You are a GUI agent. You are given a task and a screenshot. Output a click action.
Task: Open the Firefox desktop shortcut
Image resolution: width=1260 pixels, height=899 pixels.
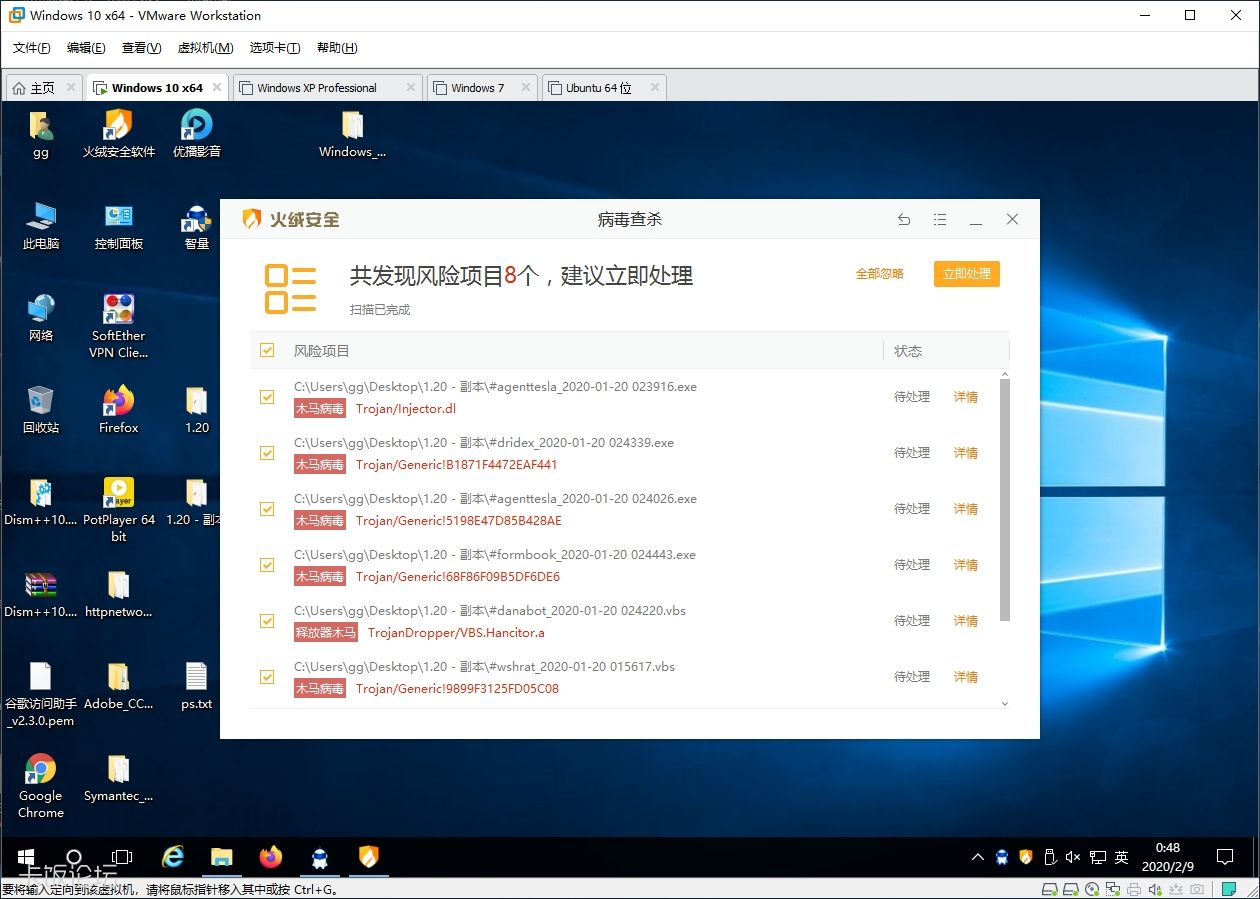(x=119, y=402)
